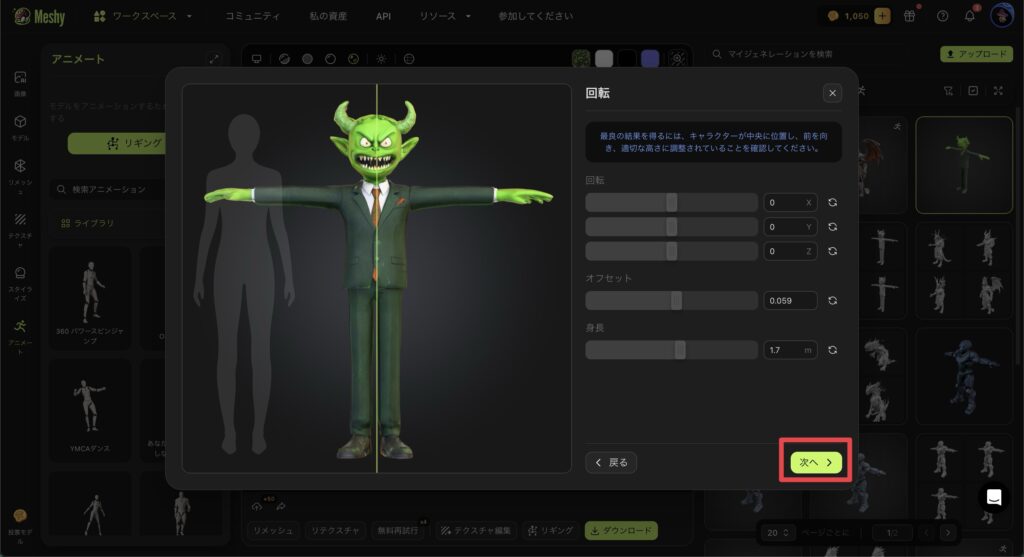This screenshot has height=557, width=1024.
Task: Go to the API menu item
Action: pyautogui.click(x=383, y=16)
